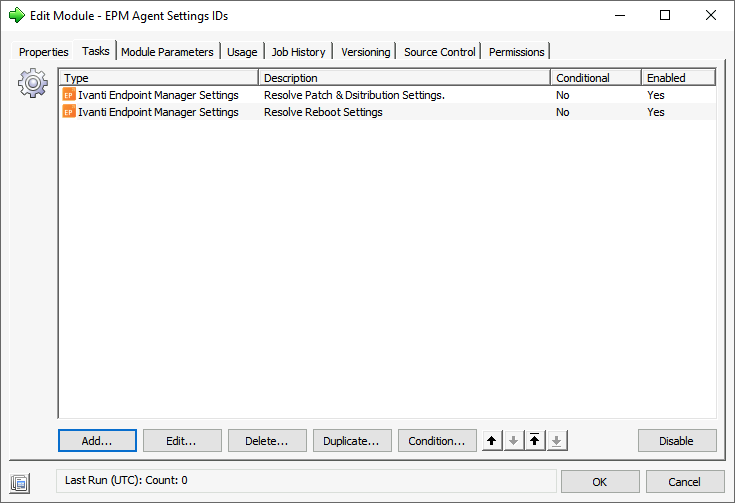Click the log icon near Last Run
Screen dimensions: 735x503
pos(20,483)
